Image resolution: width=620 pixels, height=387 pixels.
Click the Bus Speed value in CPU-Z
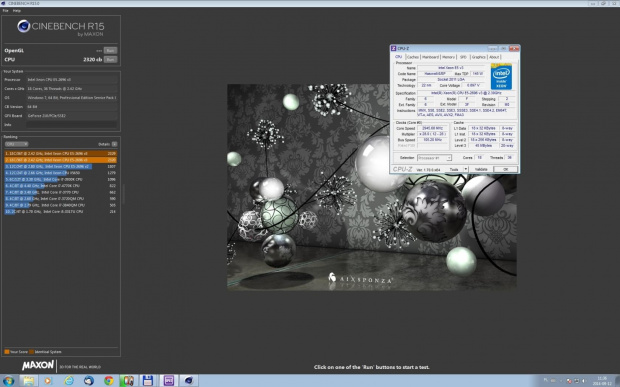pyautogui.click(x=433, y=140)
